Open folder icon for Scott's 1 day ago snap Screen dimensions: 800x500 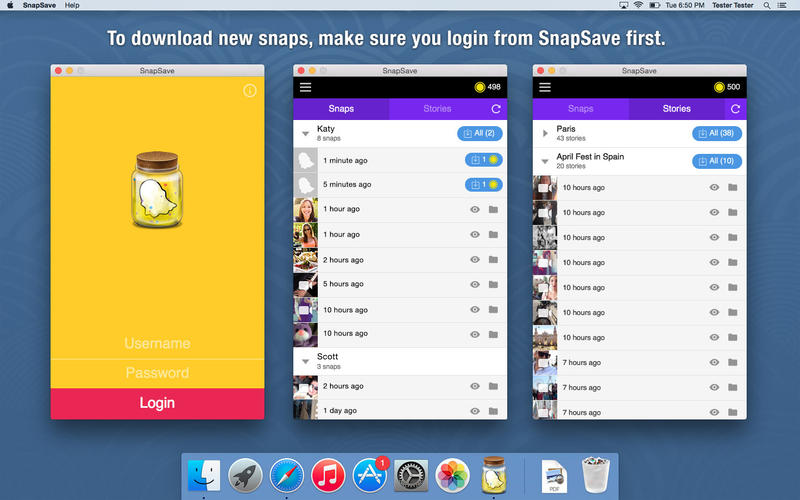(493, 410)
